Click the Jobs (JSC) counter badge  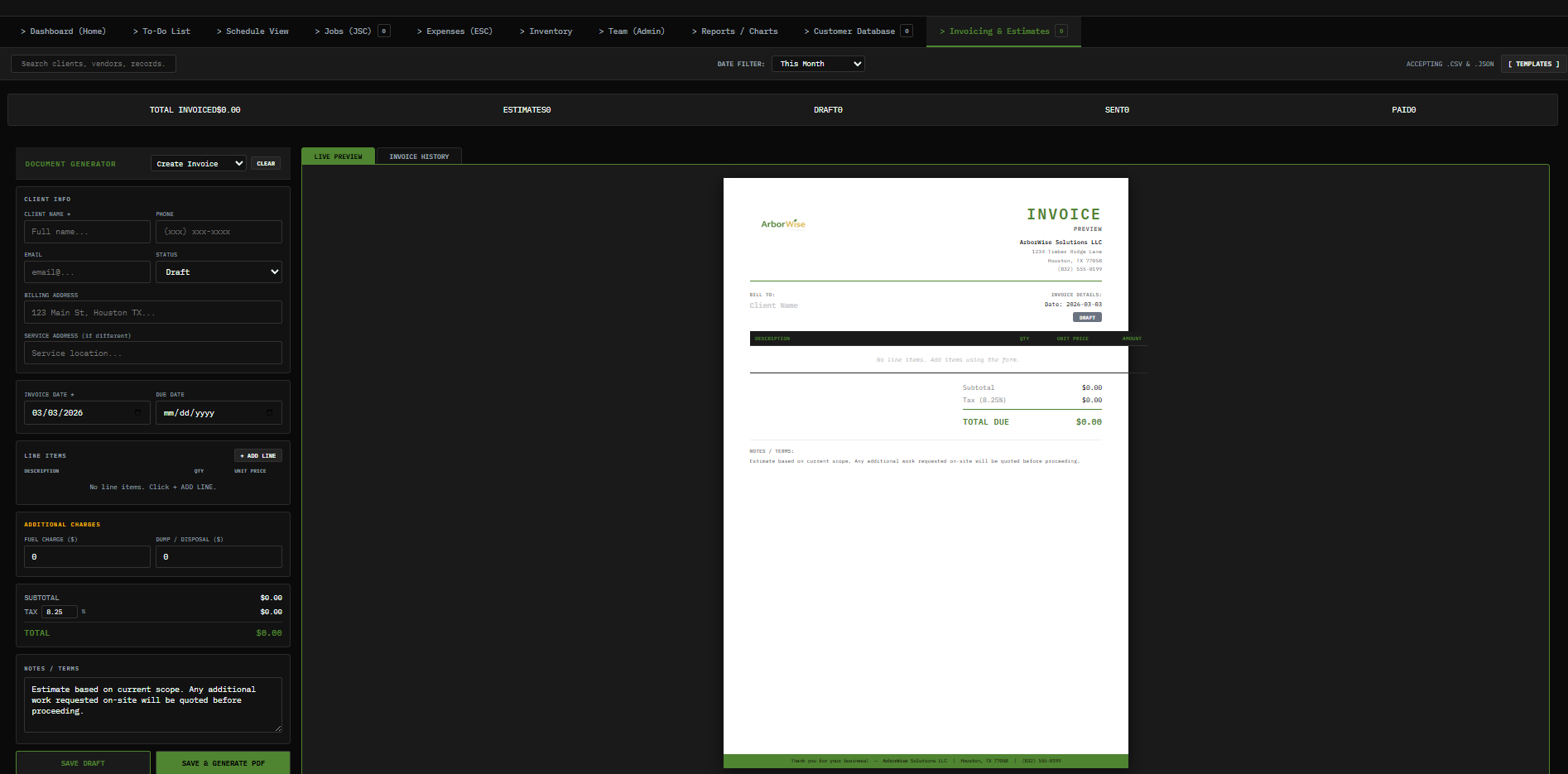(383, 31)
